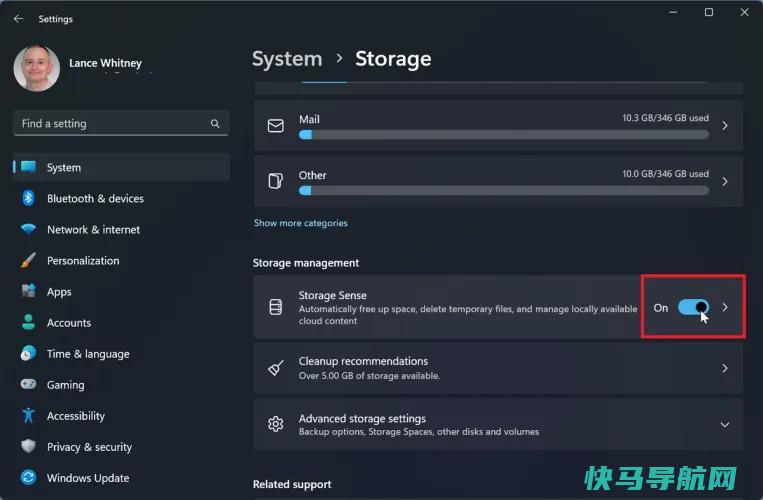This screenshot has width=763, height=500.
Task: Select System in the sidebar
Action: pyautogui.click(x=122, y=167)
